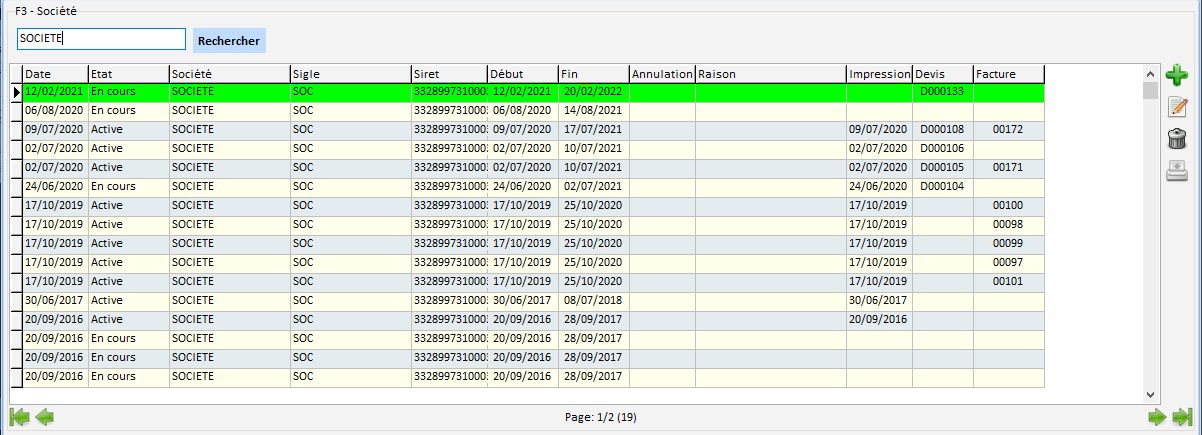Click the Facture column header
This screenshot has height=435, width=1202.
1008,73
